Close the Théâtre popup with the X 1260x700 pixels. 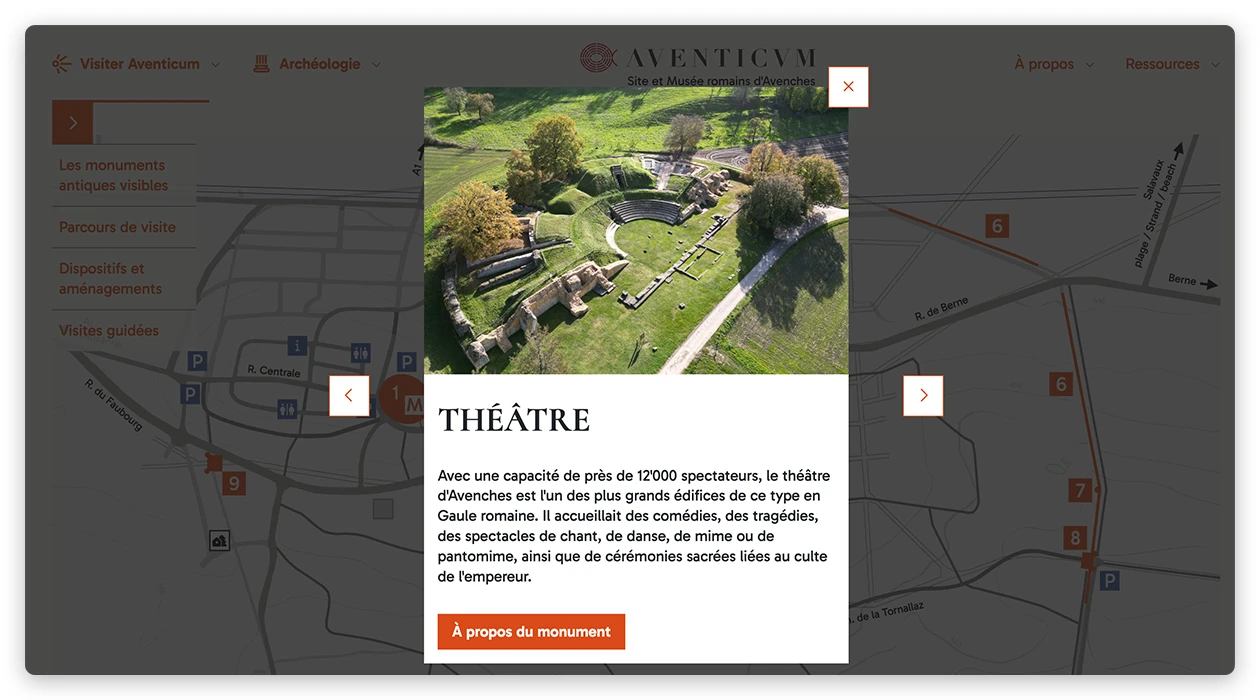(848, 87)
